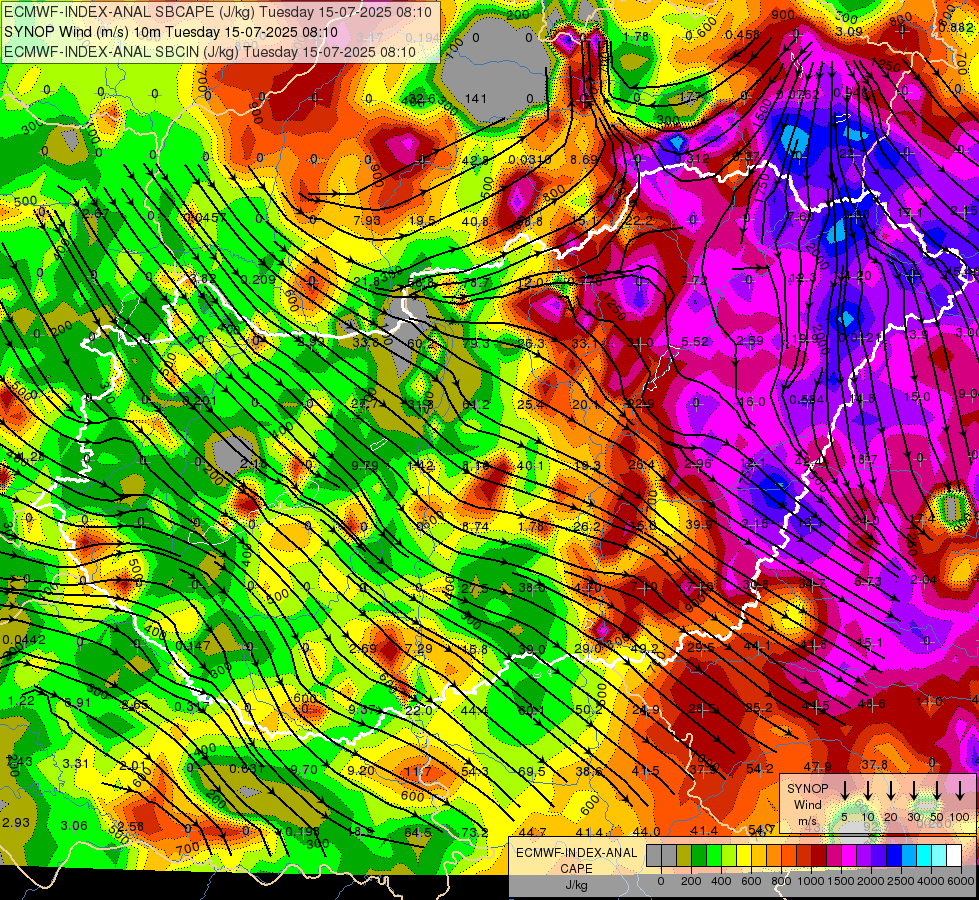Click the map value 0.882 in the corner
Viewport: 979px width, 900px height.
coord(956,27)
